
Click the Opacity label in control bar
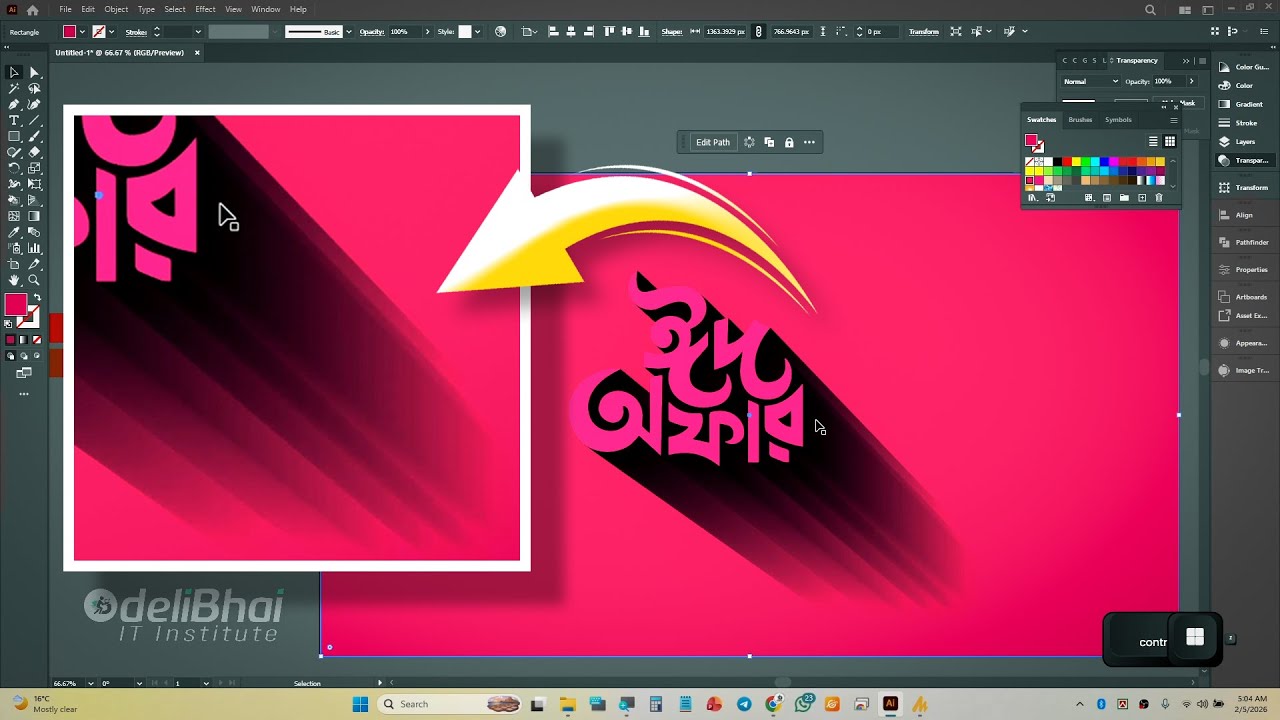[372, 31]
